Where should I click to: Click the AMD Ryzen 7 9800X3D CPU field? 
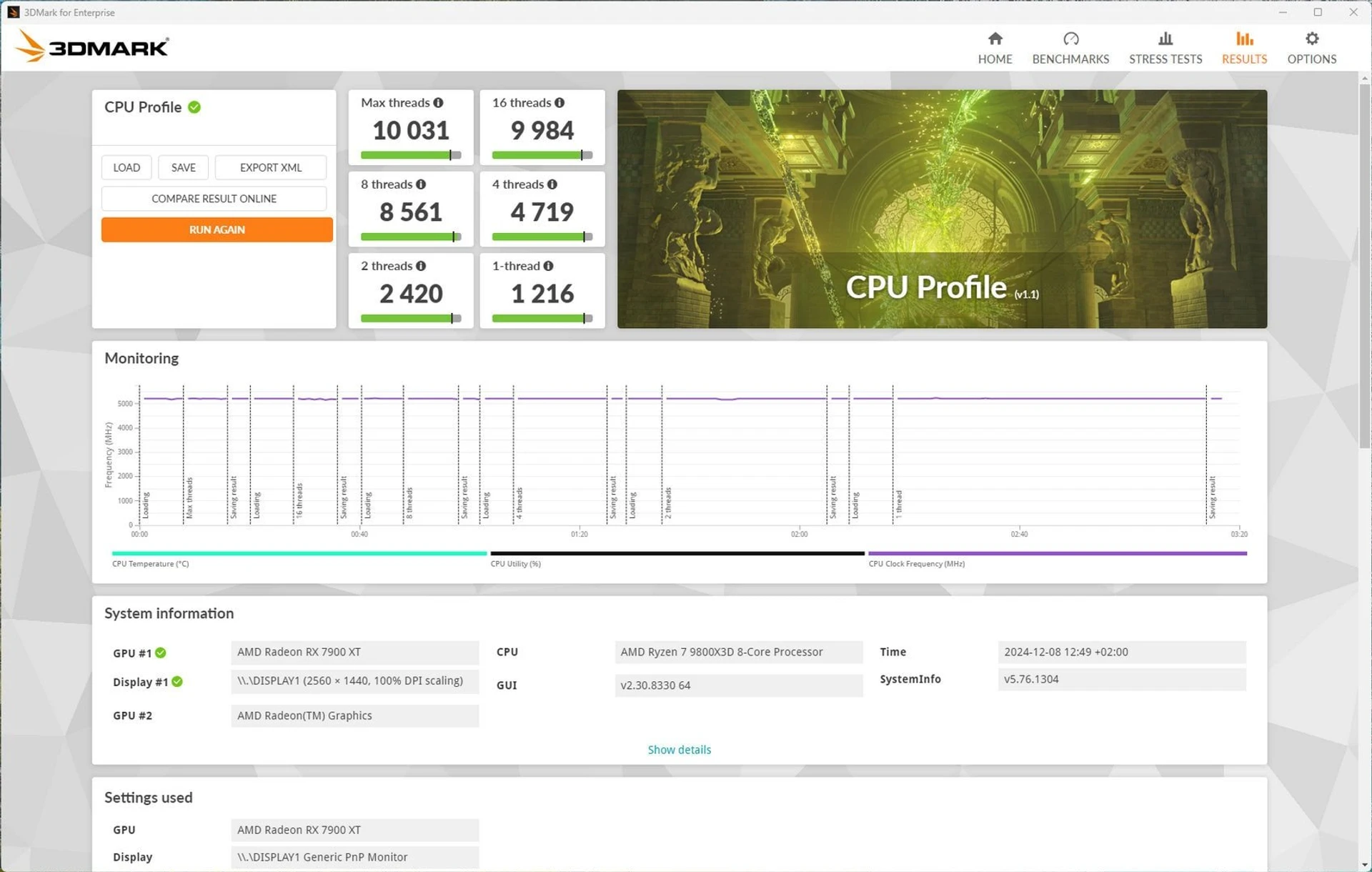tap(739, 653)
